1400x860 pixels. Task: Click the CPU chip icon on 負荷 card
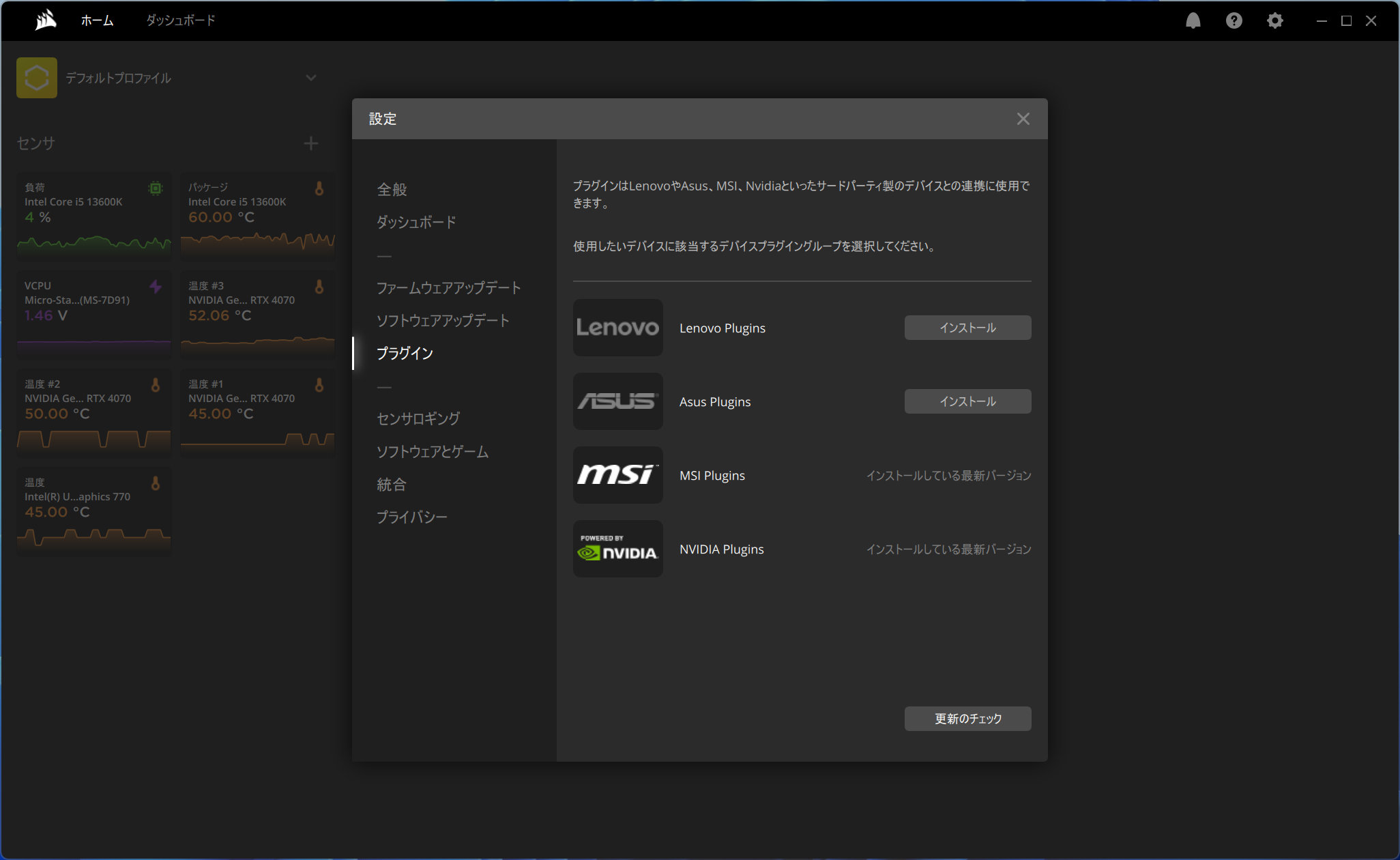(x=156, y=188)
